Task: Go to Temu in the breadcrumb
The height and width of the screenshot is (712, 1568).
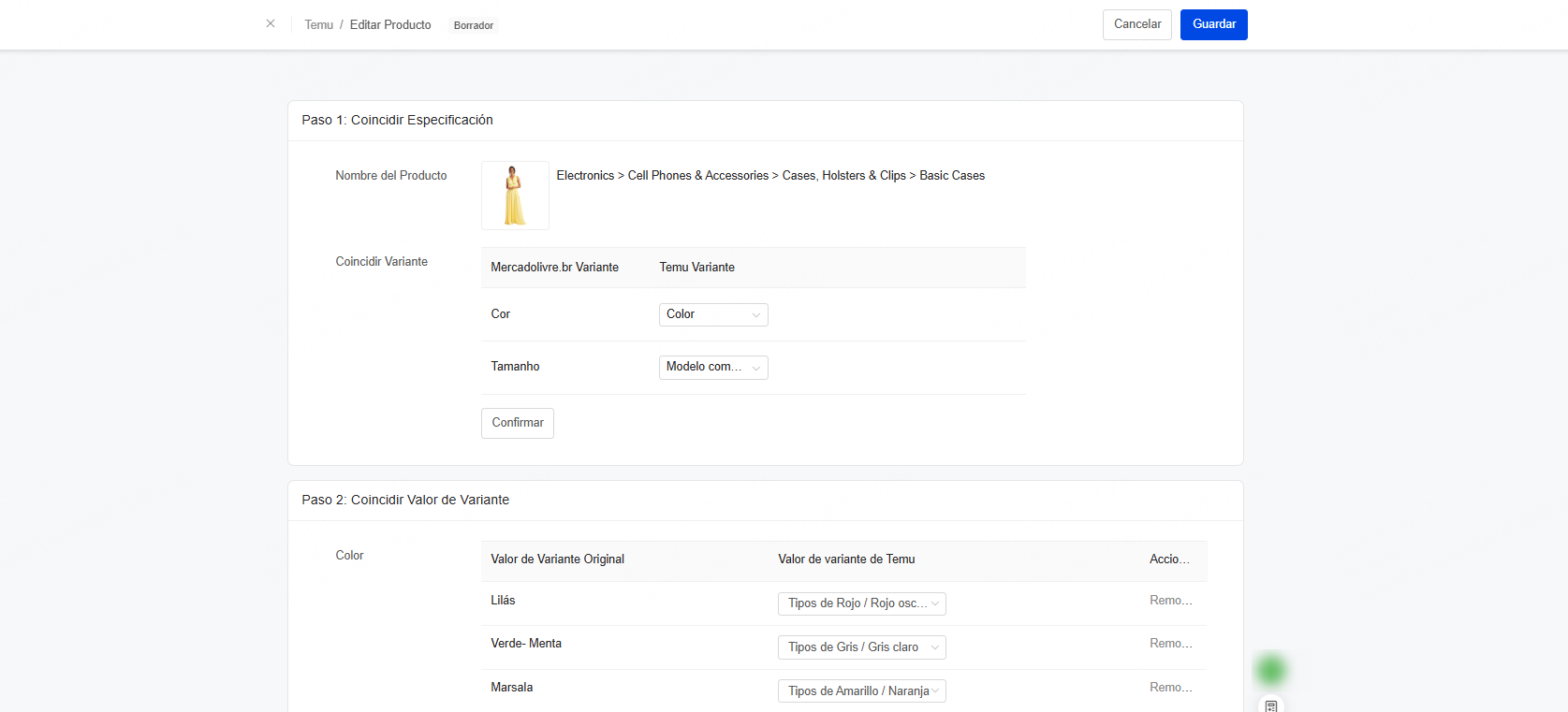Action: (318, 25)
